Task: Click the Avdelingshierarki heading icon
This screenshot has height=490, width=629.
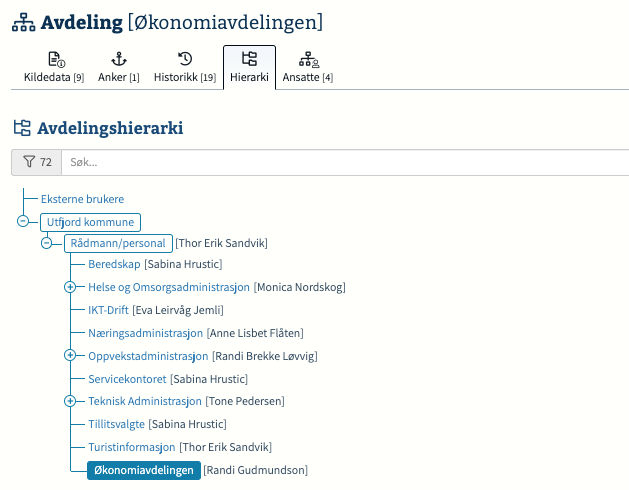Action: 22,128
